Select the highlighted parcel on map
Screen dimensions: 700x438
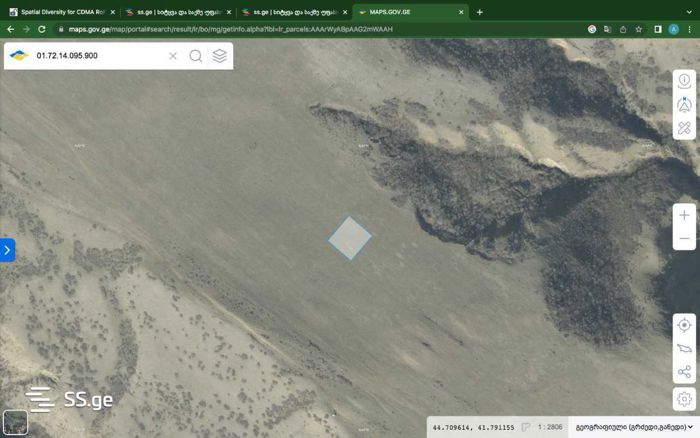pos(350,238)
